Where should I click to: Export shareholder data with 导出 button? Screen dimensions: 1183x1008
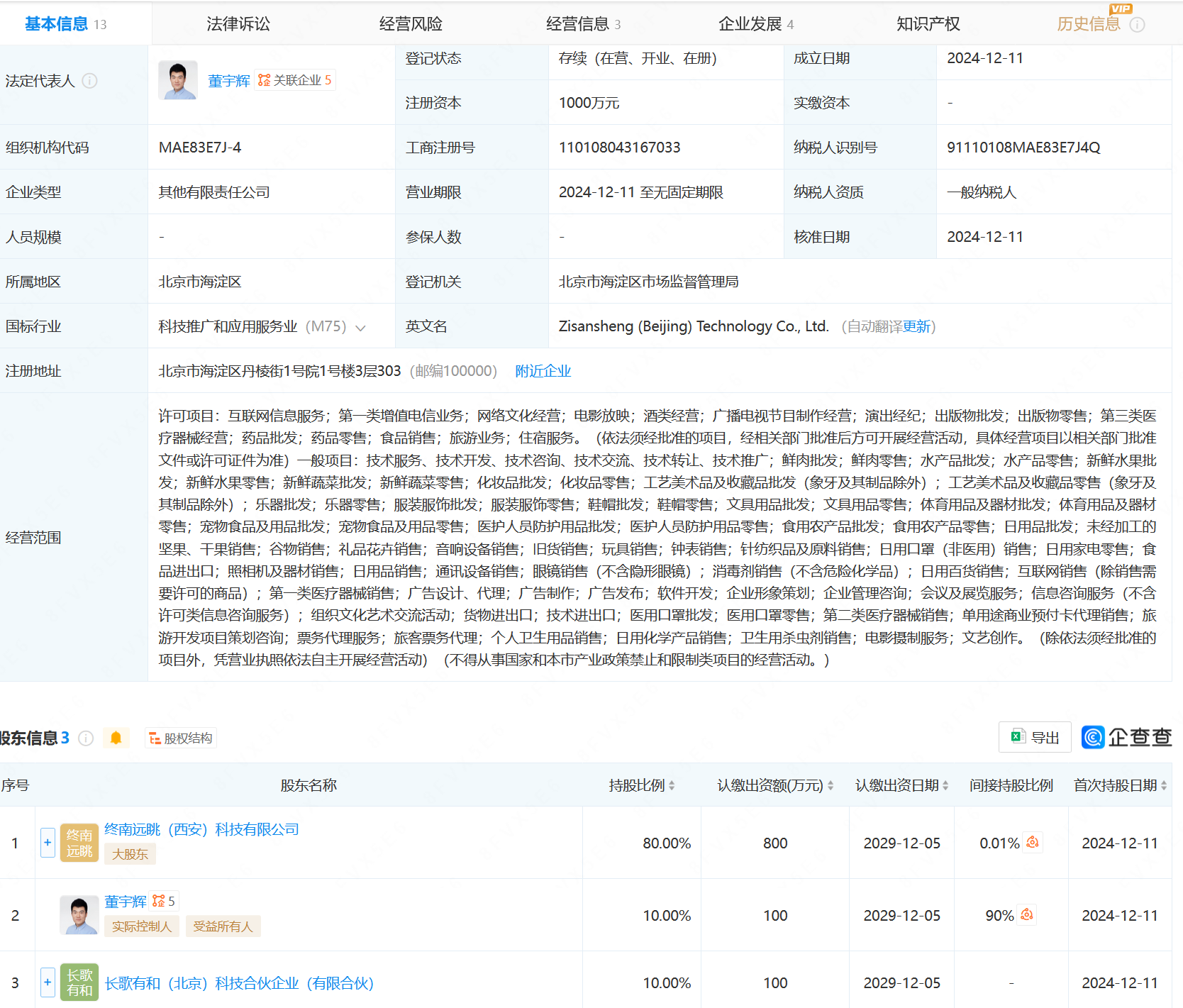tap(1035, 738)
